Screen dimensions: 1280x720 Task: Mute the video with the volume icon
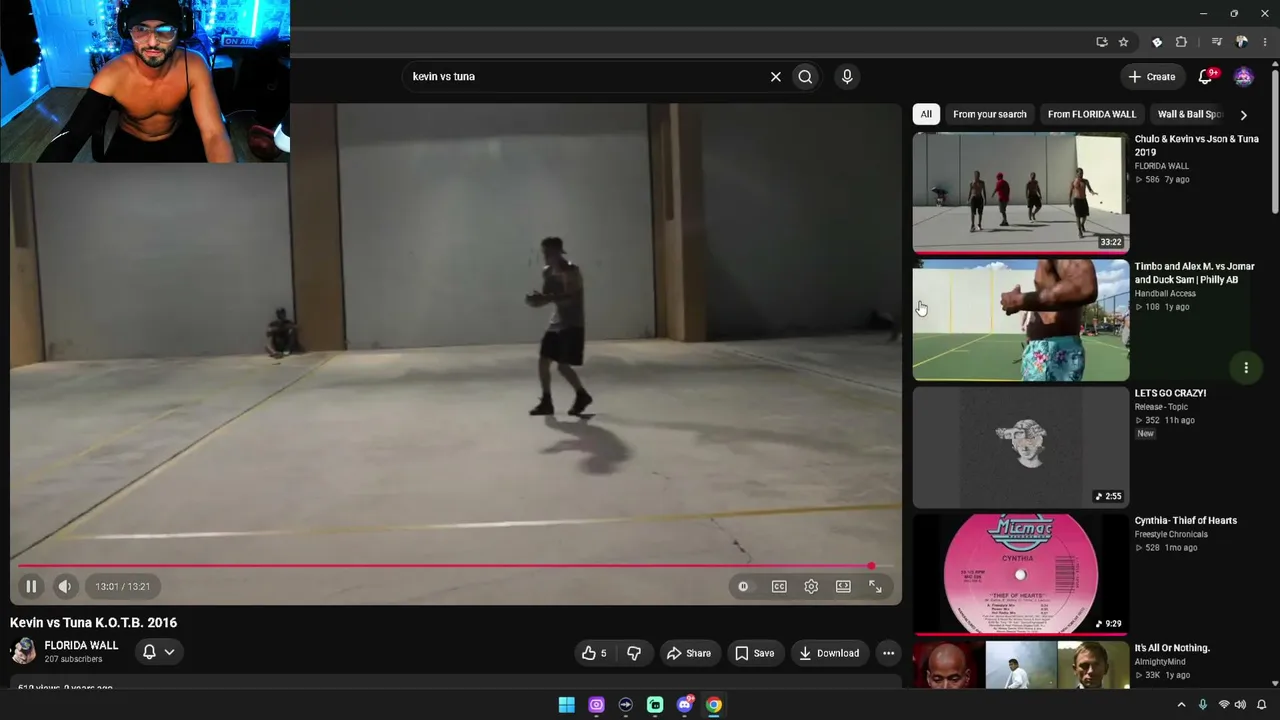click(x=64, y=587)
